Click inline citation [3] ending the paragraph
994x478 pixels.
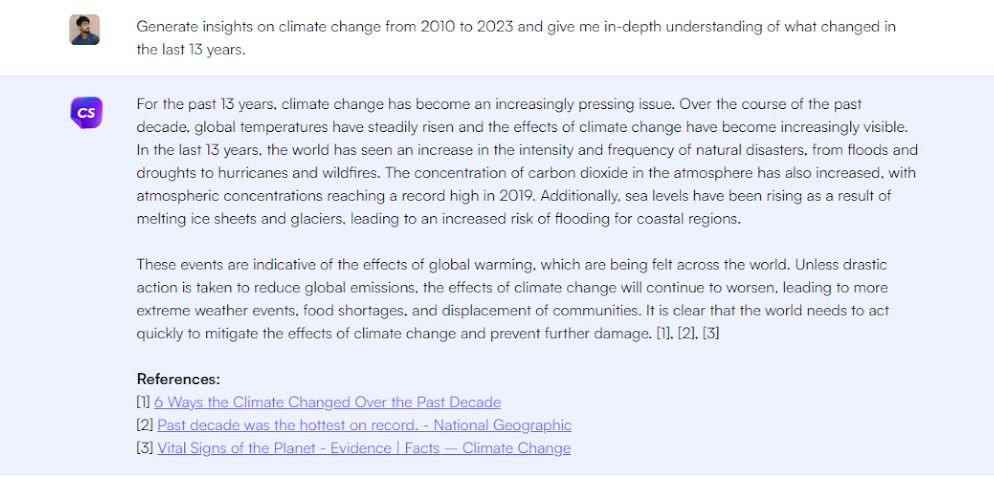[711, 333]
